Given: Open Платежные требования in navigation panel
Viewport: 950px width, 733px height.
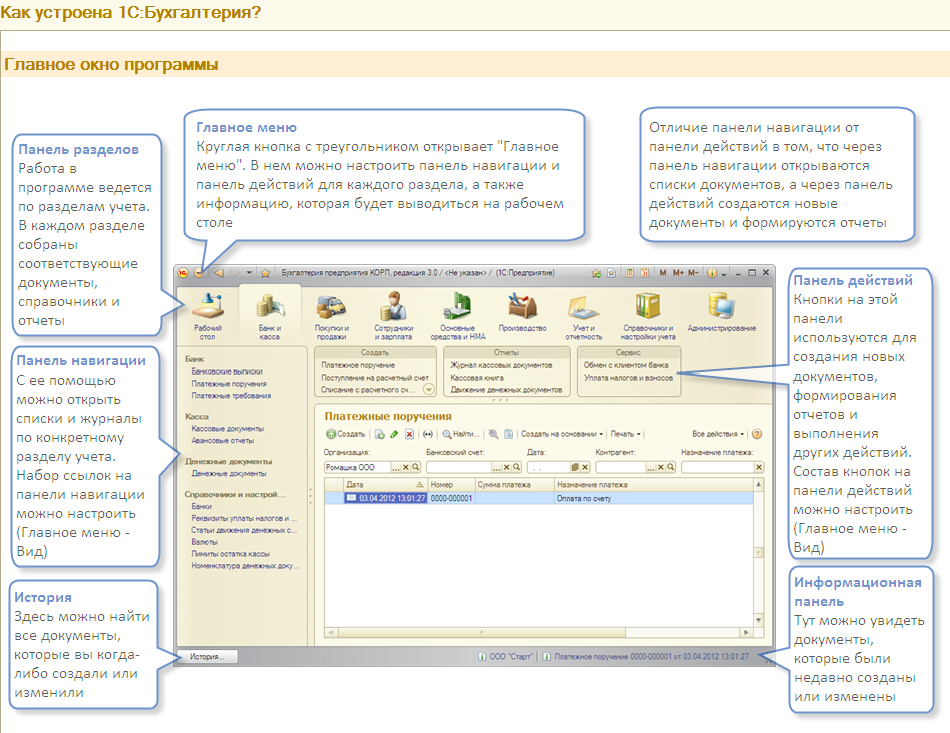Looking at the screenshot, I should [231, 396].
